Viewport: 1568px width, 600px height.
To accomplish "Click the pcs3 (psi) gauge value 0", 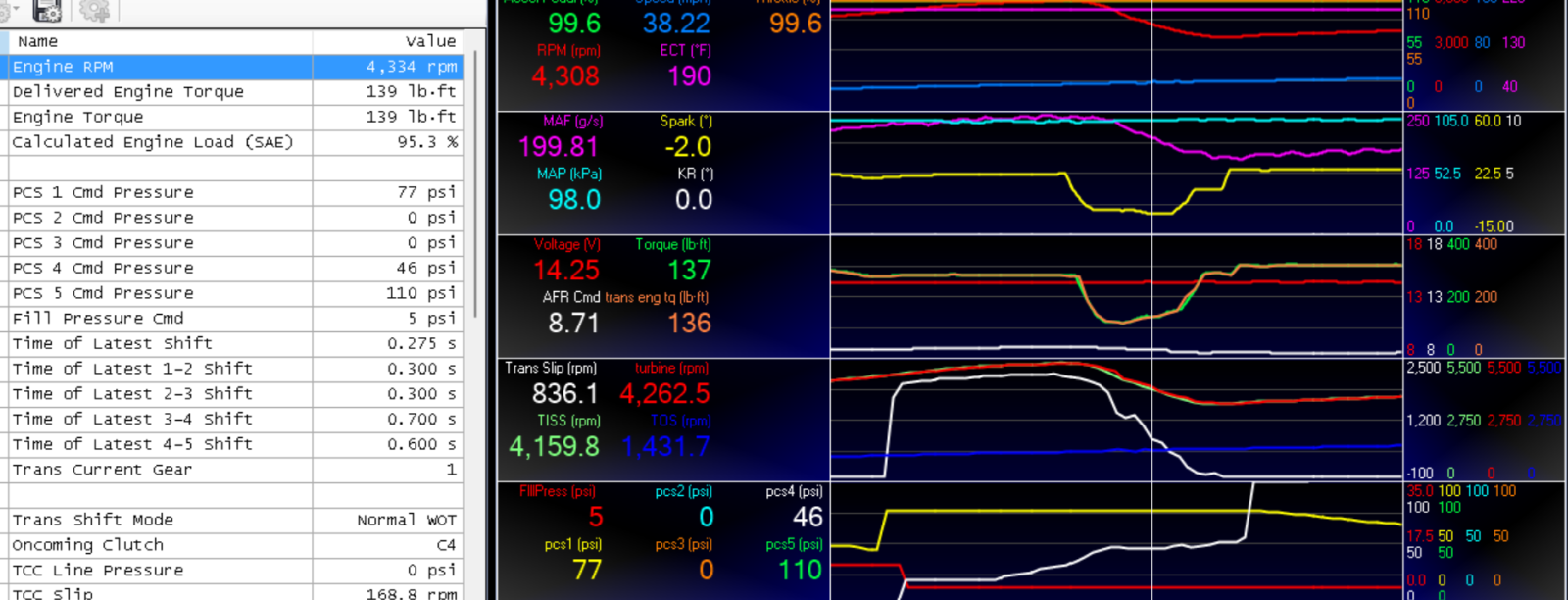I will coord(707,571).
